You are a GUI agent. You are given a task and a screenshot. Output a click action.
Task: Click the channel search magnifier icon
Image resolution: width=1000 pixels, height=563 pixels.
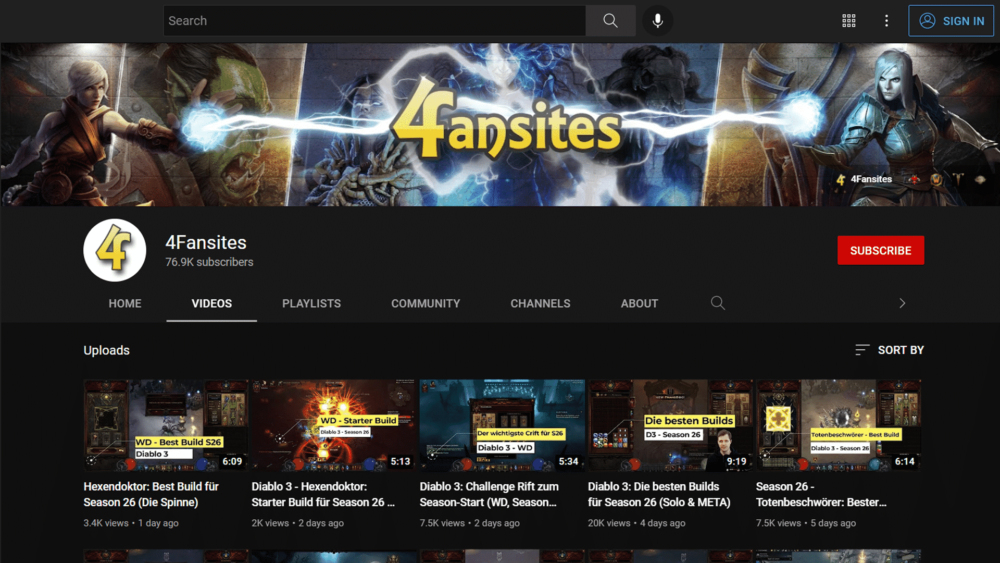pyautogui.click(x=717, y=303)
